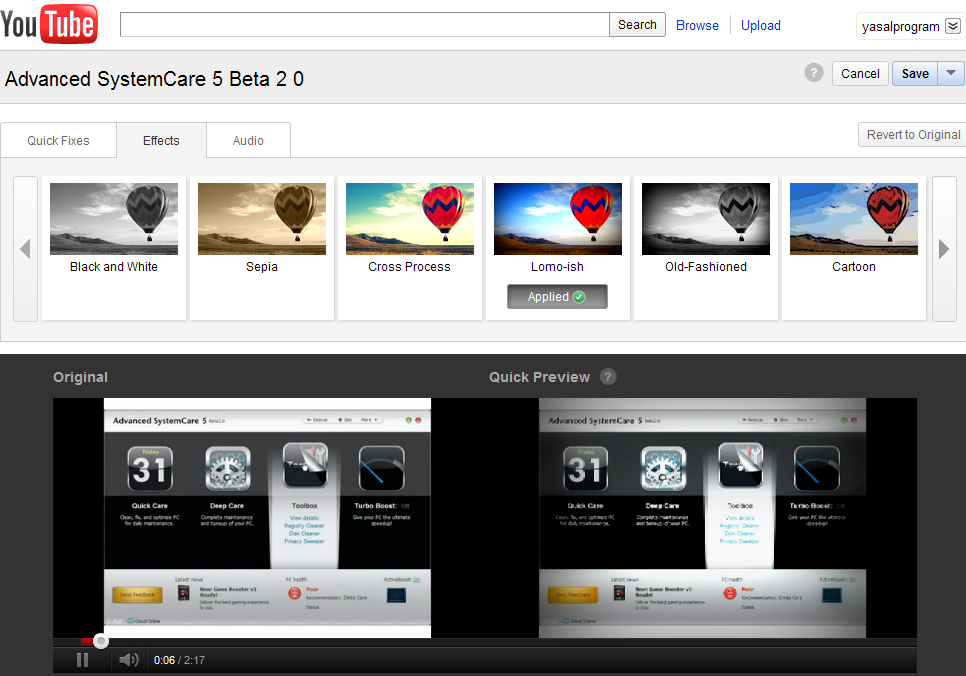
Task: Expand the Save button dropdown arrow
Action: [951, 73]
